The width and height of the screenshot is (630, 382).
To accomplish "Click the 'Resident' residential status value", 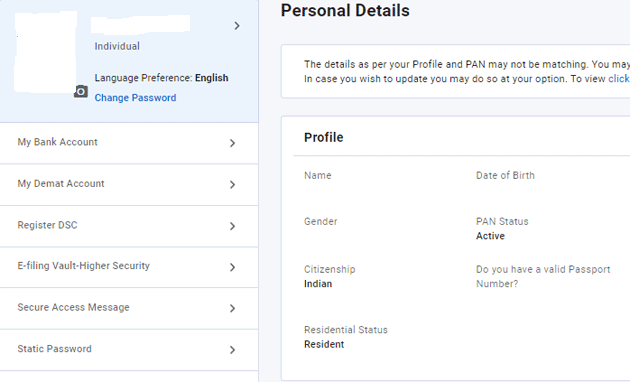I will click(x=324, y=344).
